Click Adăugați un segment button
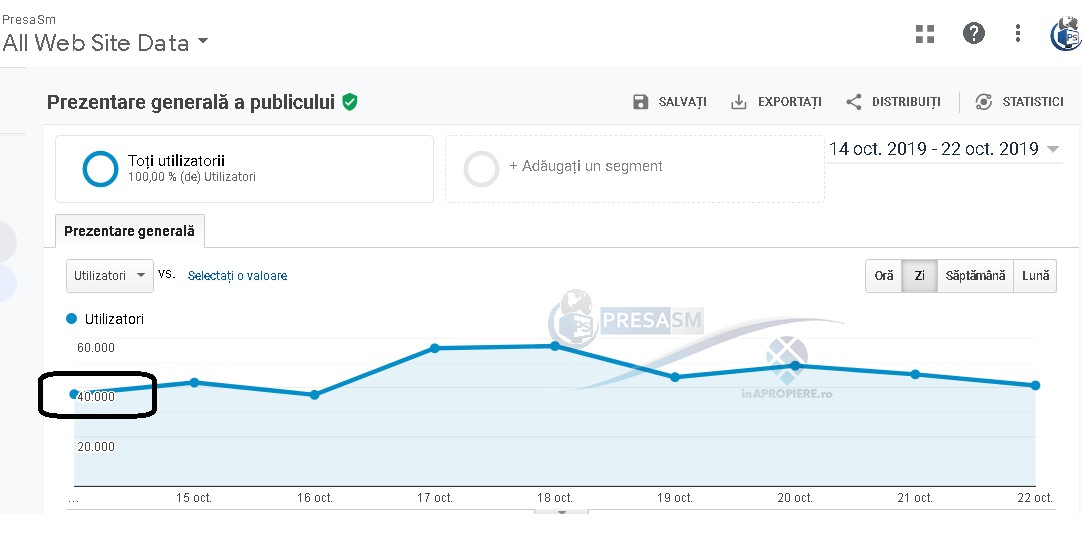 point(585,167)
